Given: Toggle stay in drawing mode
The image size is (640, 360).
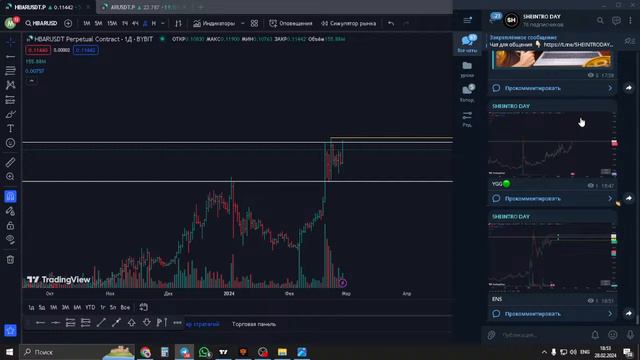Looking at the screenshot, I should (10, 211).
